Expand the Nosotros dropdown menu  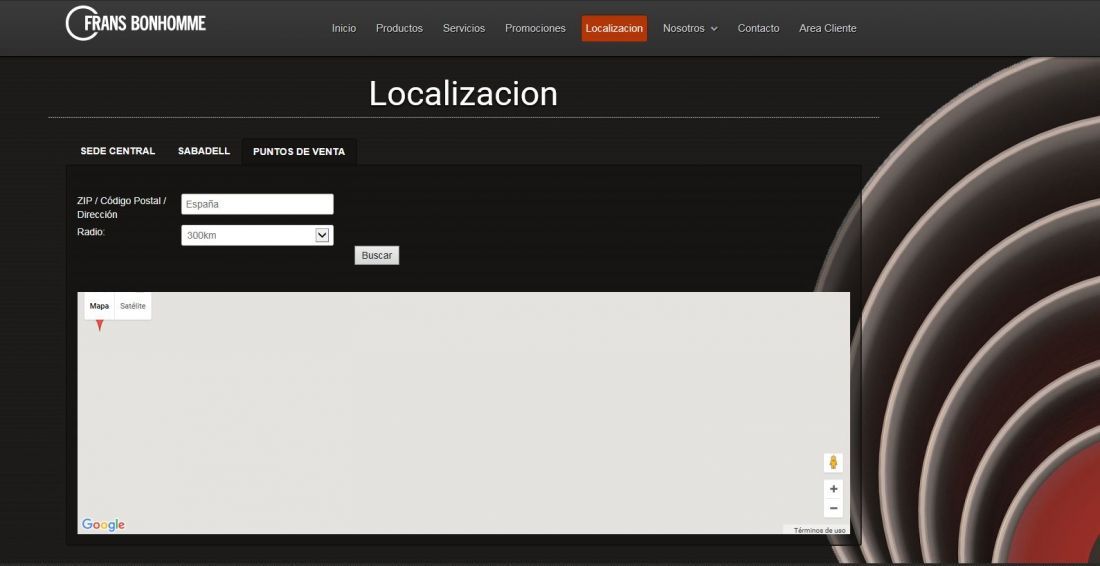690,29
